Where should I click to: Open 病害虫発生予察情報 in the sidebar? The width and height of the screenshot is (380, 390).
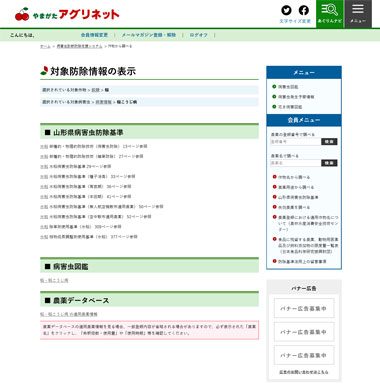pos(296,97)
